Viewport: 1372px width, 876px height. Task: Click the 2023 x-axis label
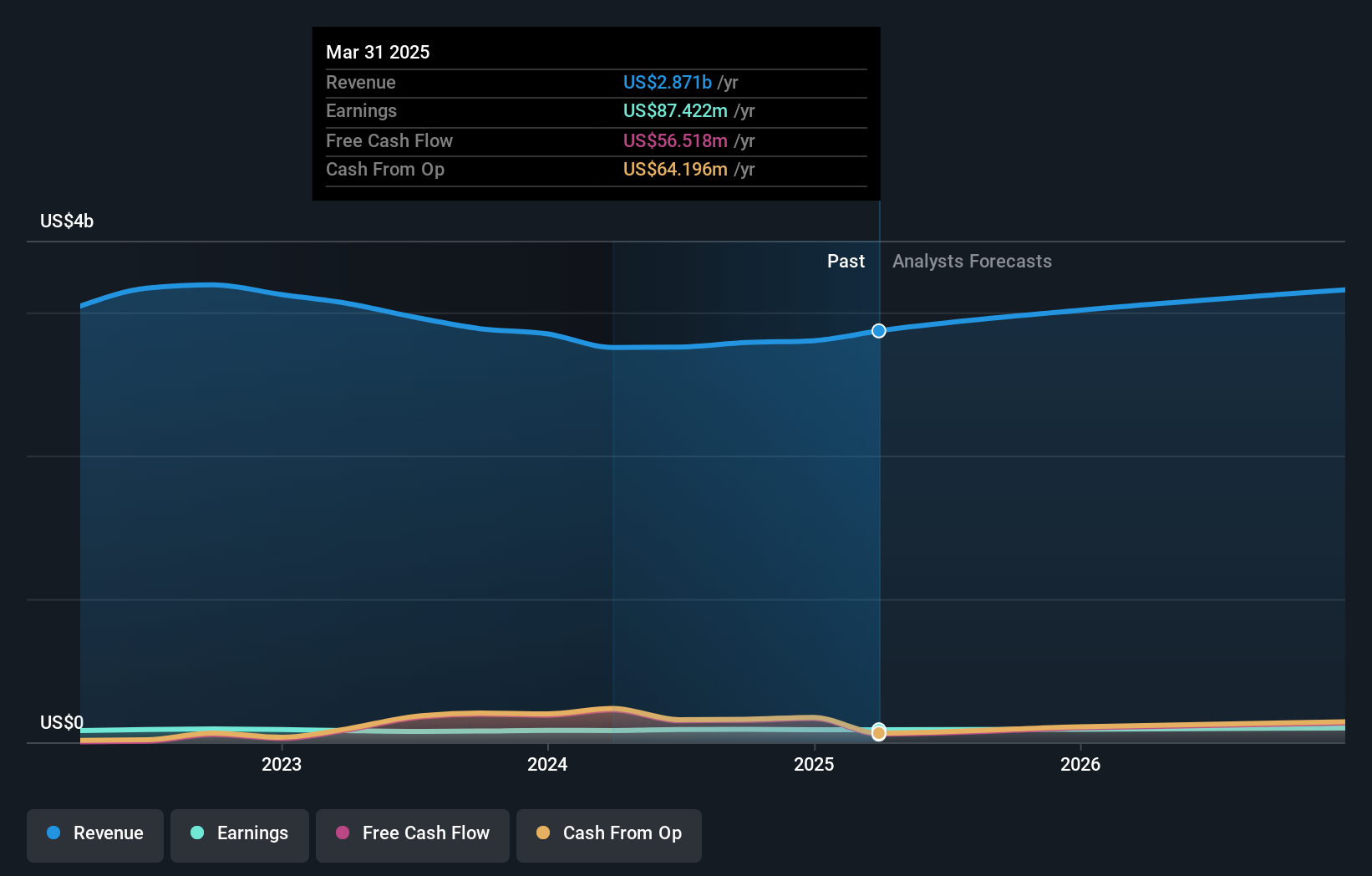tap(282, 764)
